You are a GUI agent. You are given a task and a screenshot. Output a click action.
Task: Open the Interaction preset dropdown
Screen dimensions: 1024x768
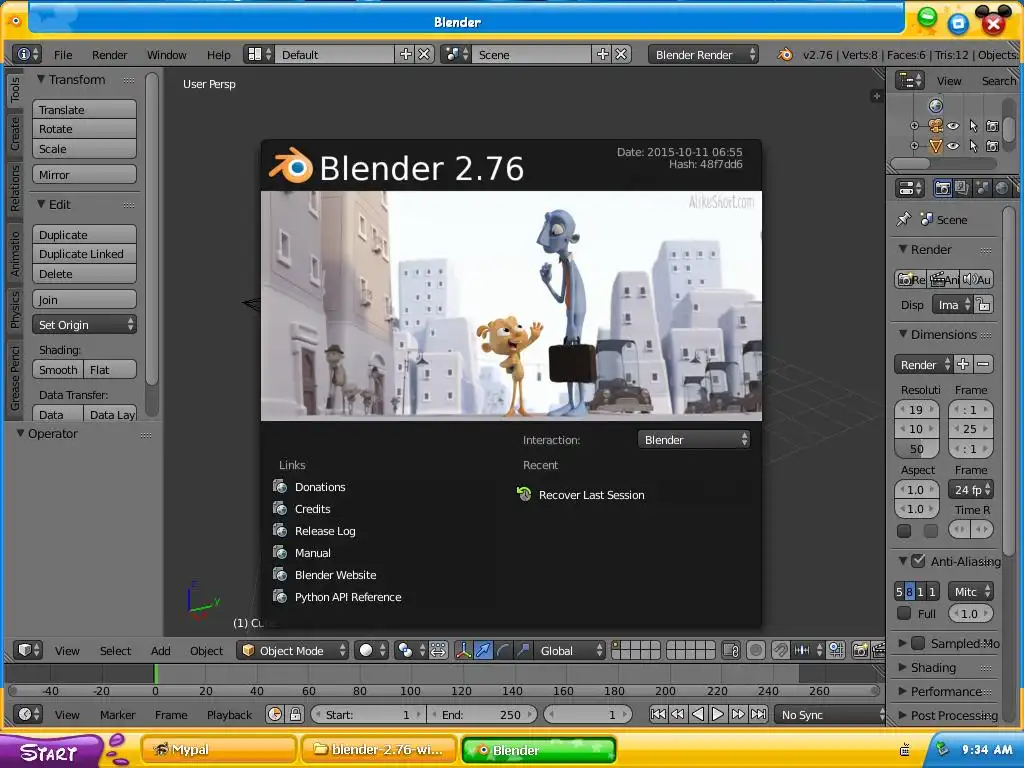[x=694, y=440]
